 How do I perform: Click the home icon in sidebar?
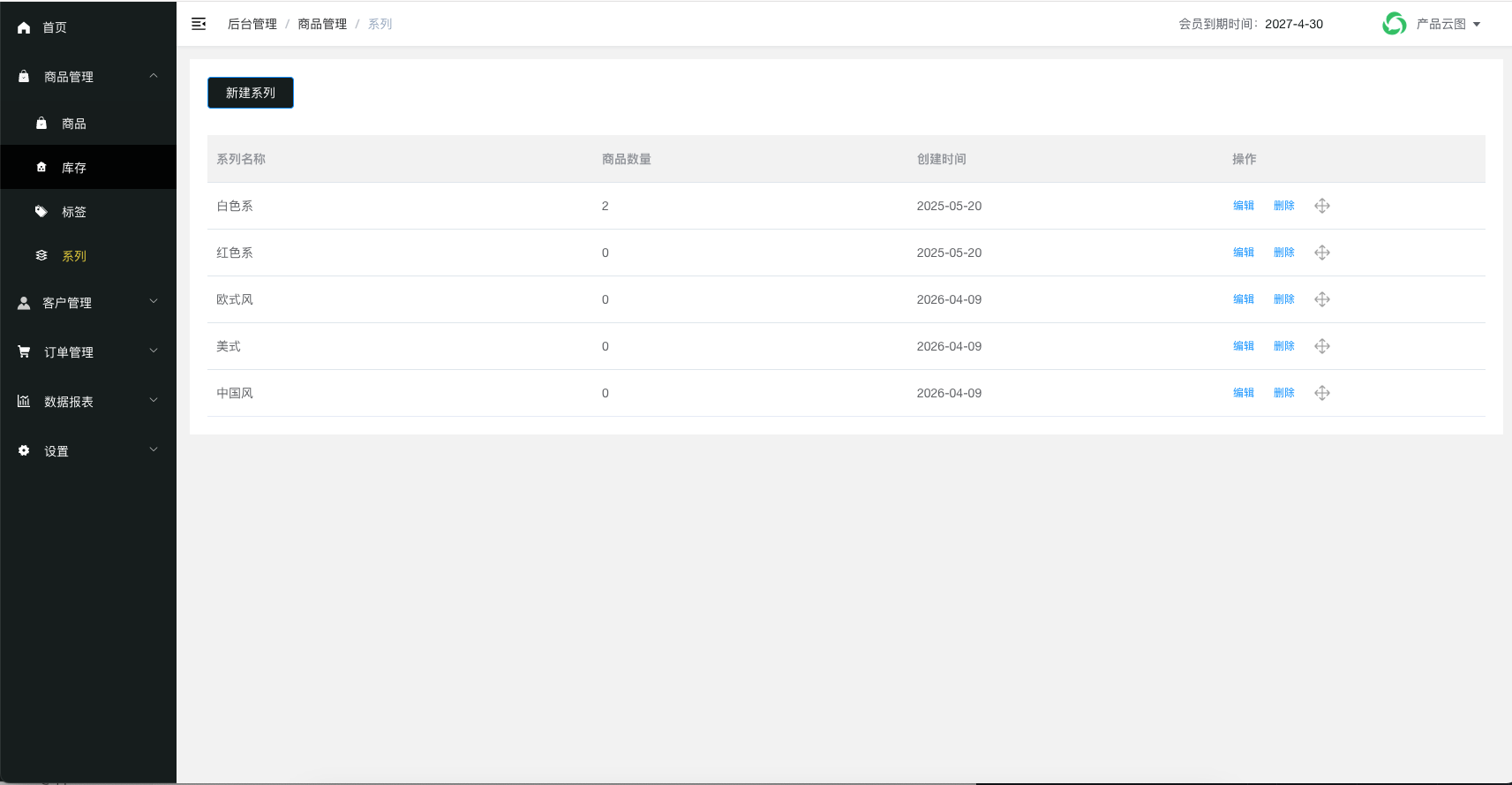(24, 27)
